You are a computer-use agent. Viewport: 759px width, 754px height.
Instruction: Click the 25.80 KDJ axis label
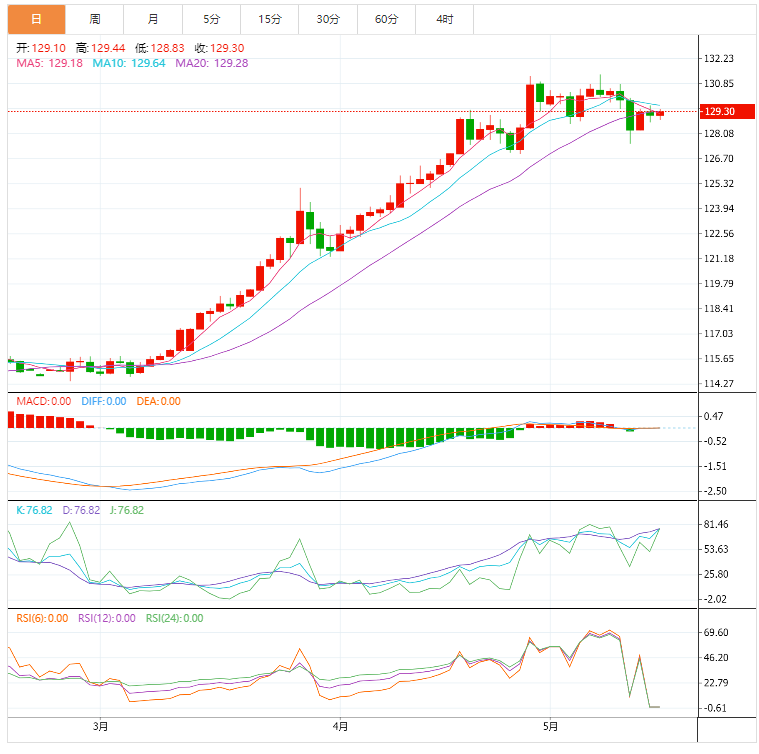point(716,574)
